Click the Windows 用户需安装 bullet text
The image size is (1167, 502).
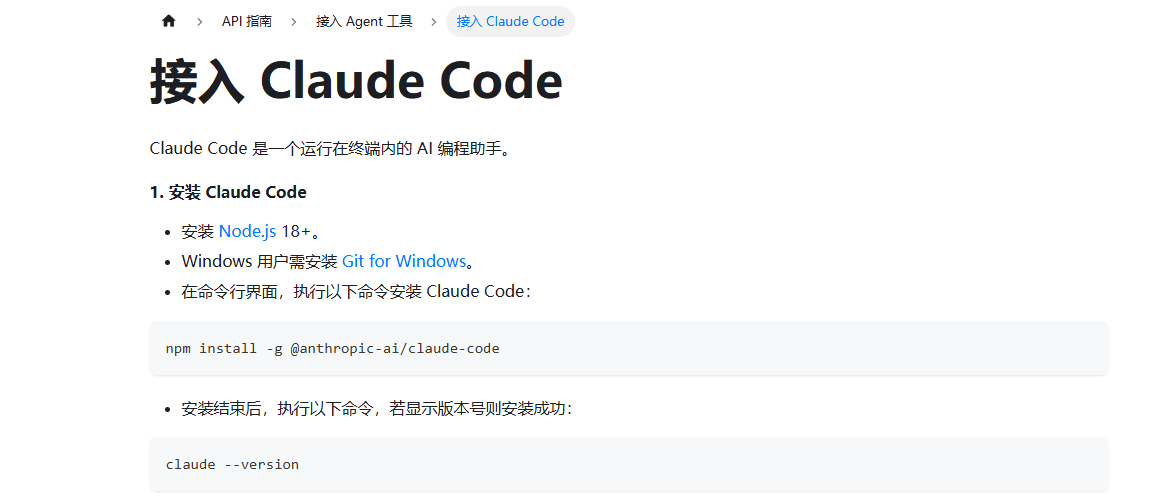click(328, 261)
